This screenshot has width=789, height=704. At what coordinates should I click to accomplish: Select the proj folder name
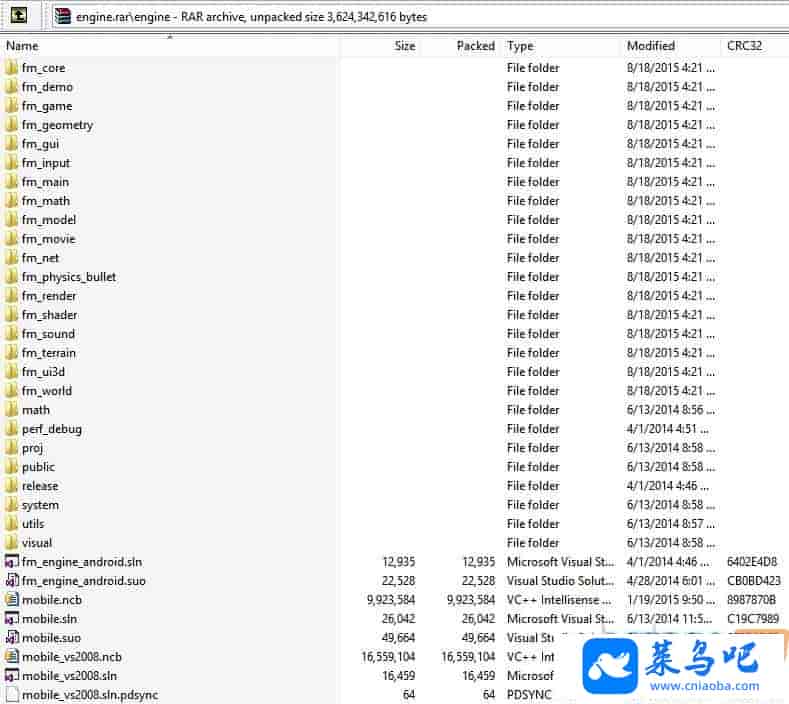32,448
